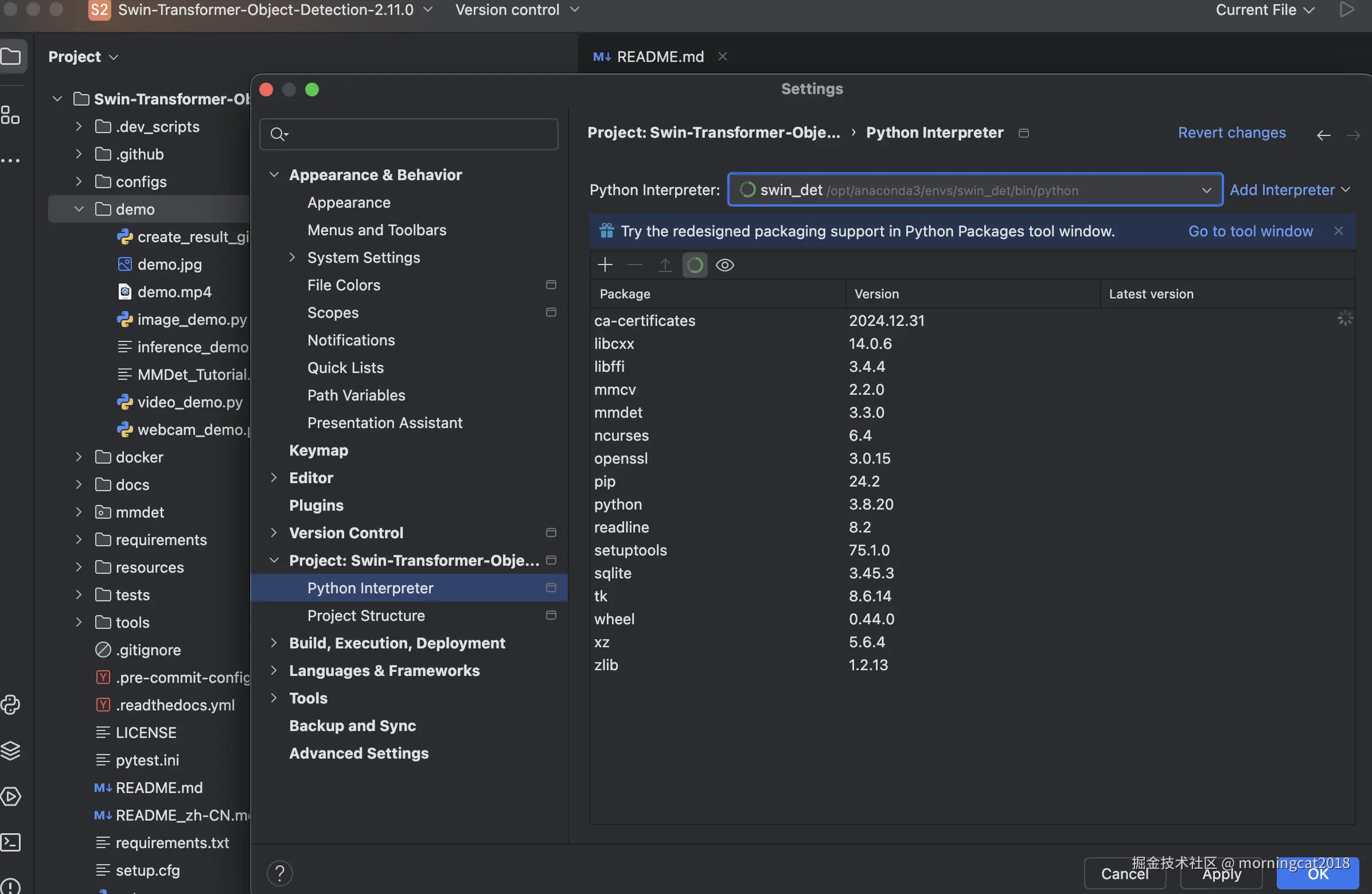Viewport: 1372px width, 894px height.
Task: Open the Services run icon in sidebar
Action: 11,796
